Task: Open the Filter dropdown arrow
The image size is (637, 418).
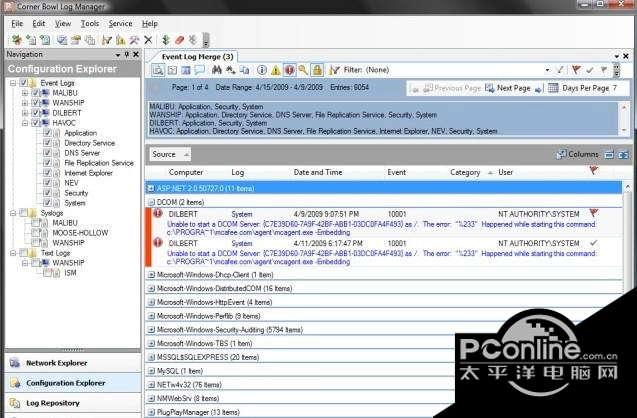Action: click(547, 70)
